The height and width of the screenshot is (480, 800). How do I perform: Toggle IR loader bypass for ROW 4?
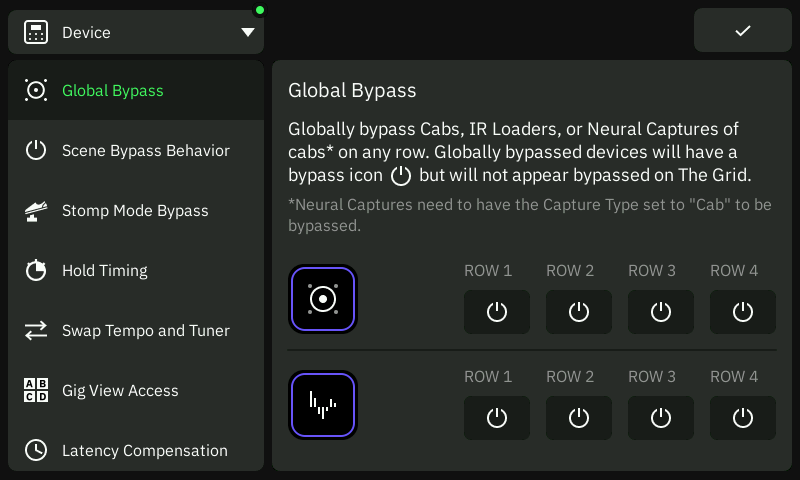(x=743, y=418)
